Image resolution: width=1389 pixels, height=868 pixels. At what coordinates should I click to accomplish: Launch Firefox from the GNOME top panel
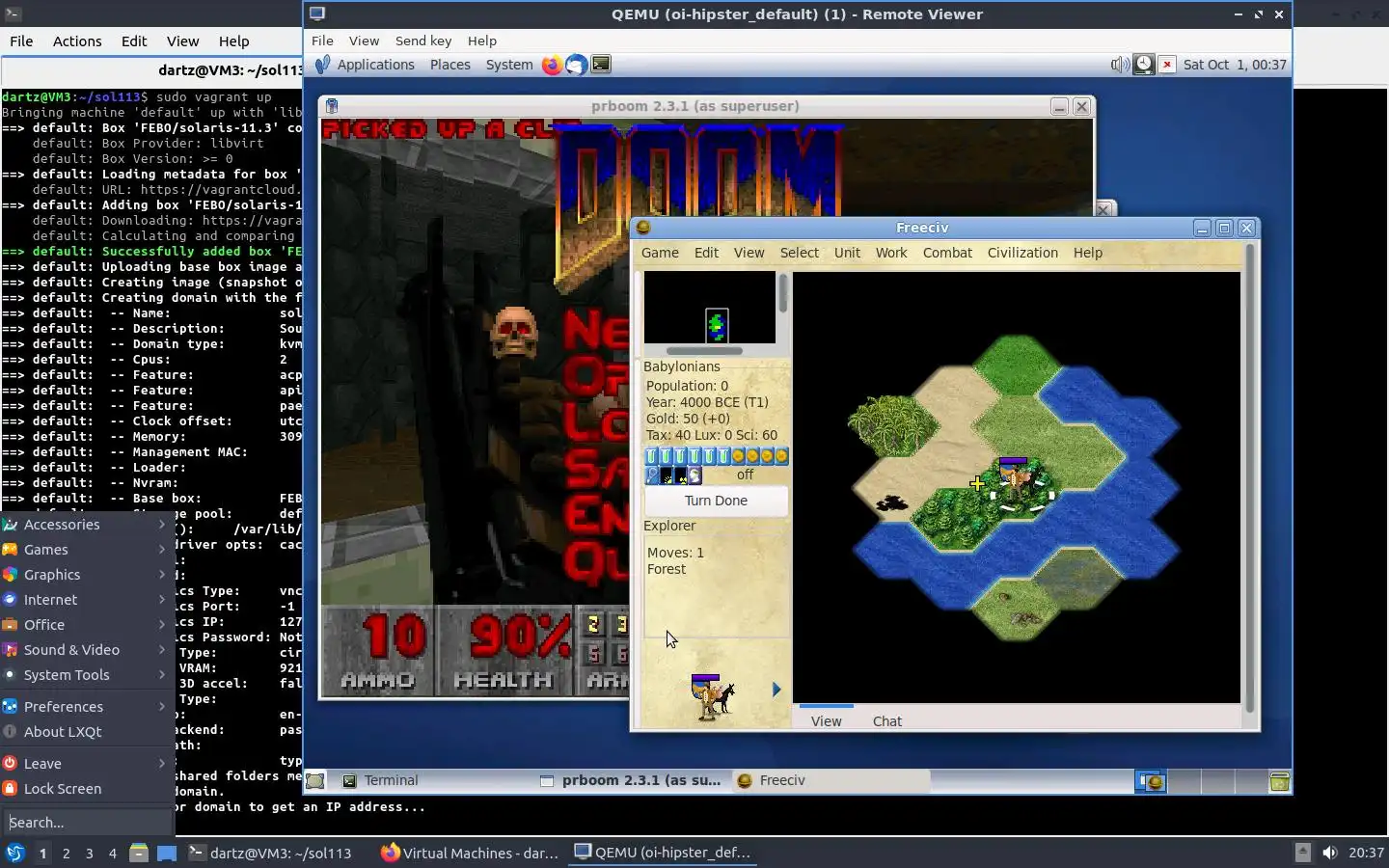pyautogui.click(x=552, y=65)
